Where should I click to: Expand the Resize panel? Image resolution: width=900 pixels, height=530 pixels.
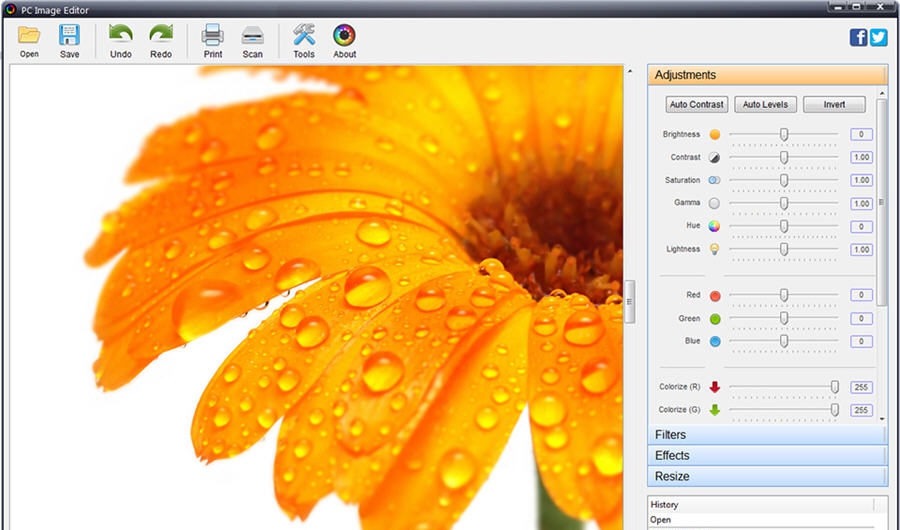click(767, 477)
